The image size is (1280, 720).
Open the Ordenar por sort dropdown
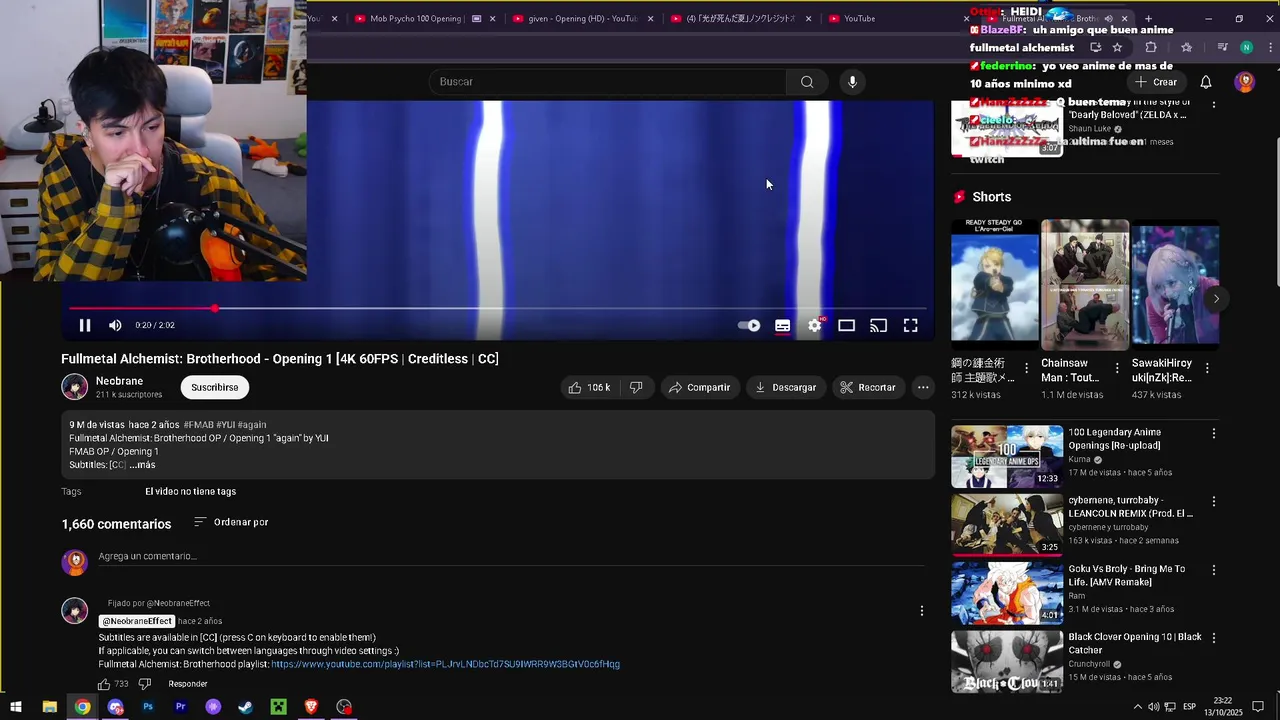pyautogui.click(x=231, y=522)
